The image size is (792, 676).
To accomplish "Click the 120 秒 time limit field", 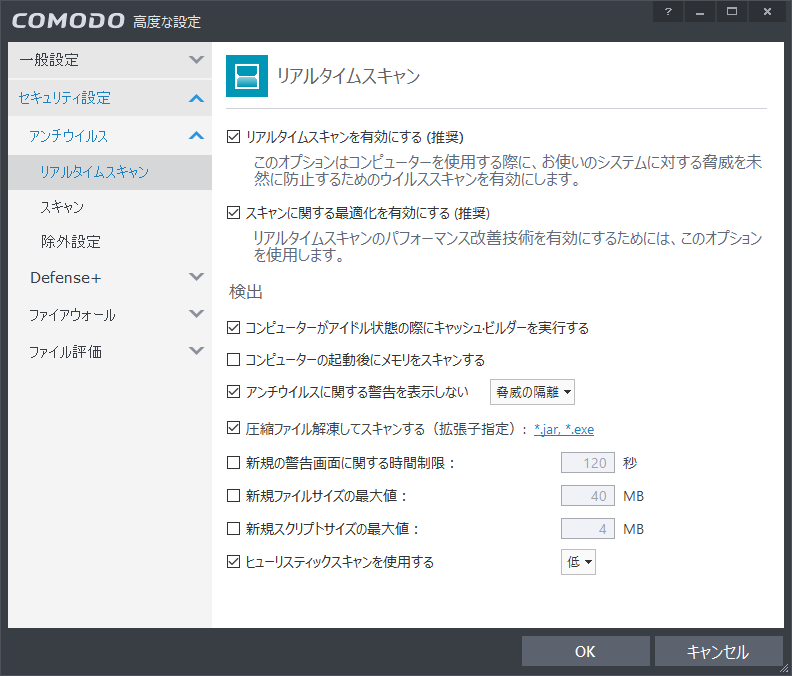I will point(587,463).
